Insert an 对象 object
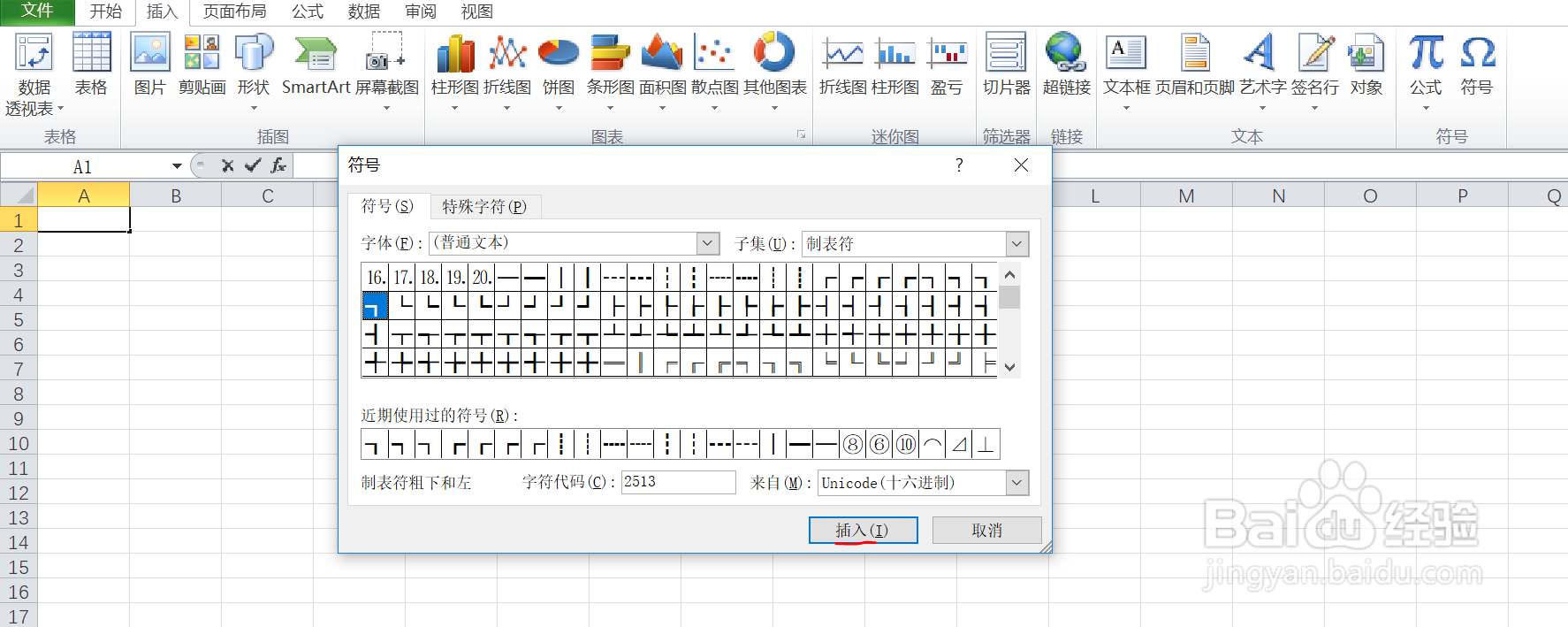 [x=1366, y=64]
